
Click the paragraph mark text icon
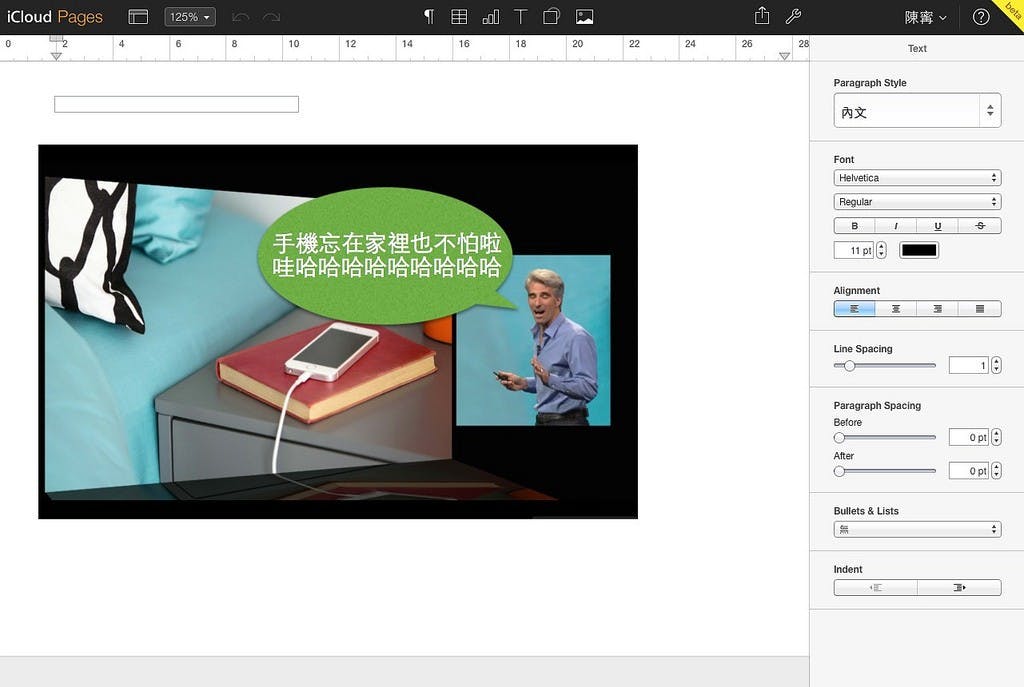click(x=428, y=16)
